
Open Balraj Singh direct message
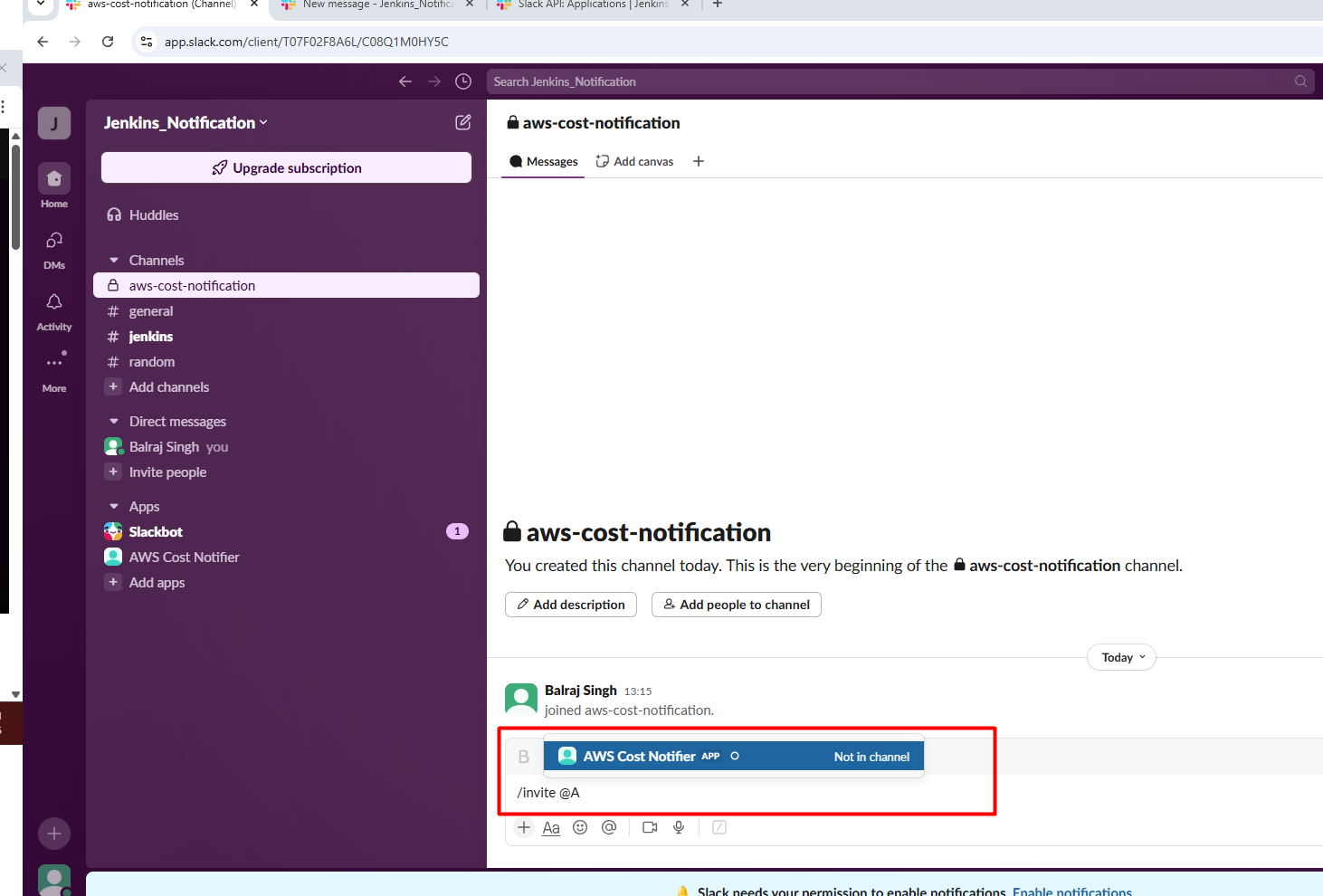coord(286,447)
